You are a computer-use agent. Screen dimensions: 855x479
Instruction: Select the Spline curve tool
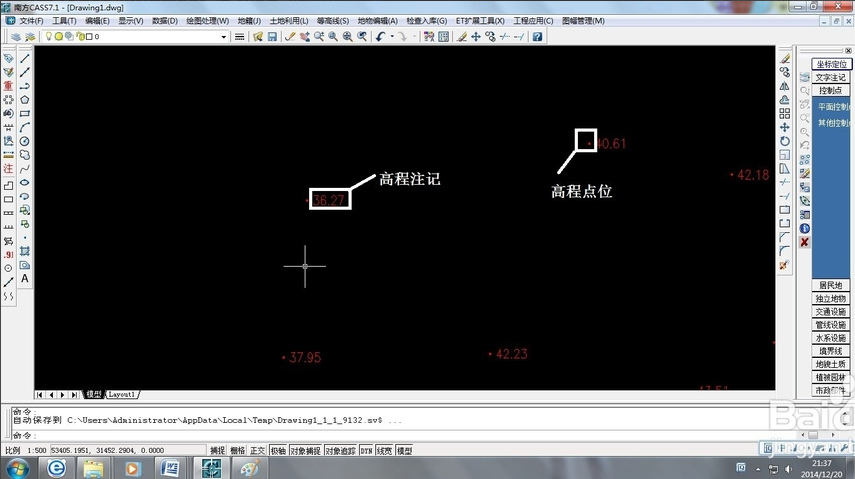(25, 169)
